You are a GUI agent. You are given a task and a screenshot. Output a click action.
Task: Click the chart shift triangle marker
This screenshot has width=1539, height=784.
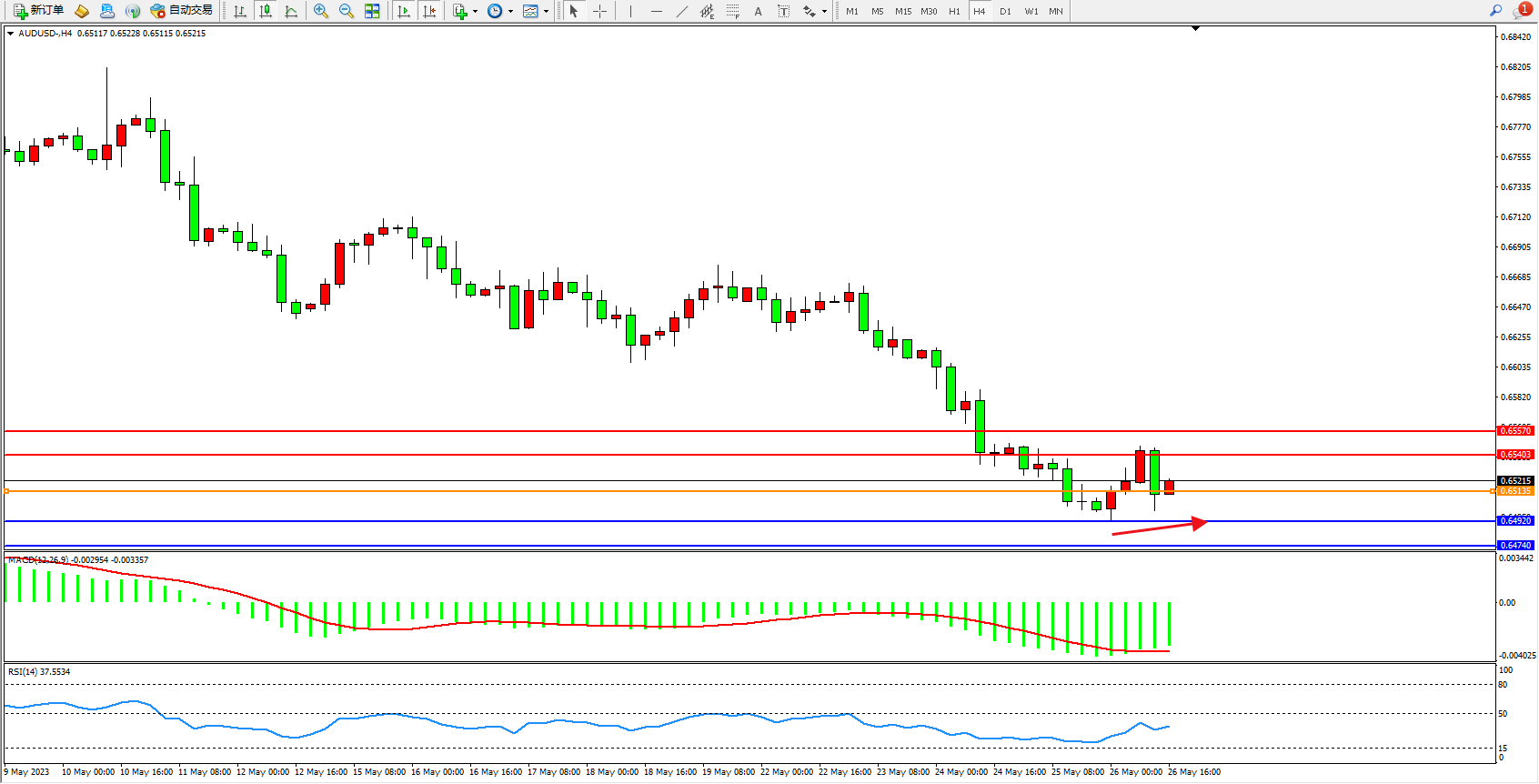[x=1195, y=29]
